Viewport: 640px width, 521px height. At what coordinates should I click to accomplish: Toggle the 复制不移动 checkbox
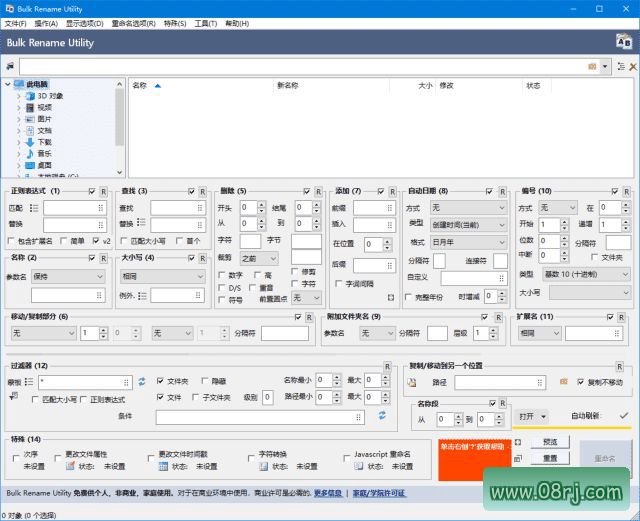point(581,382)
